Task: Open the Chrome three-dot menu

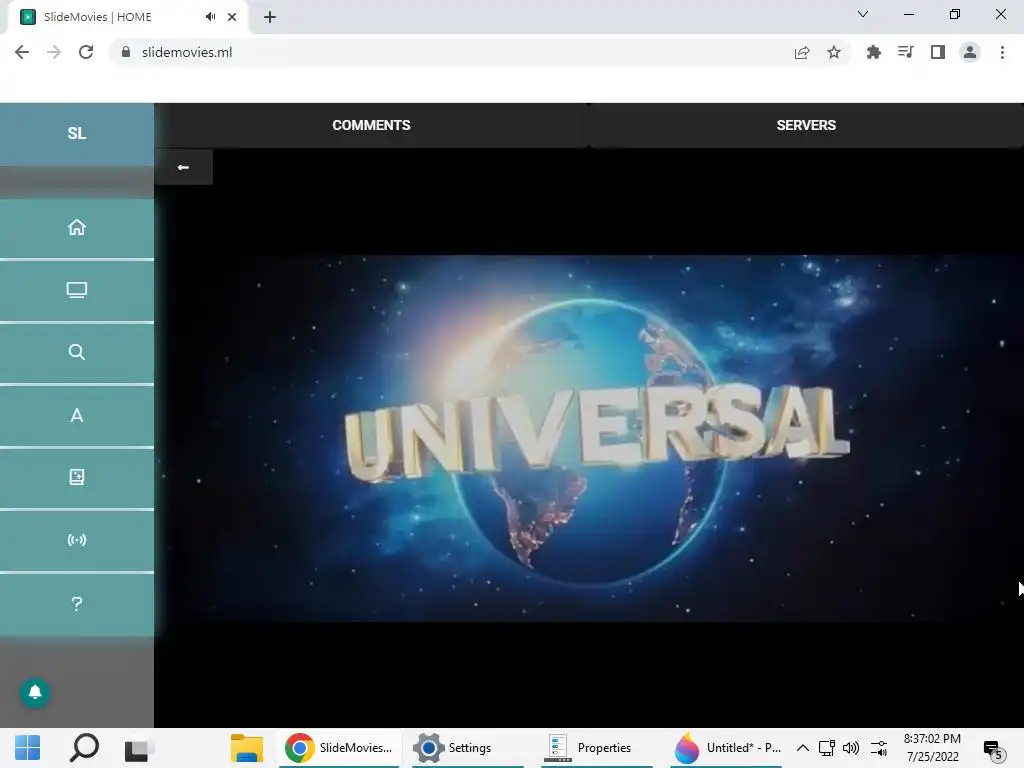Action: click(x=1002, y=52)
